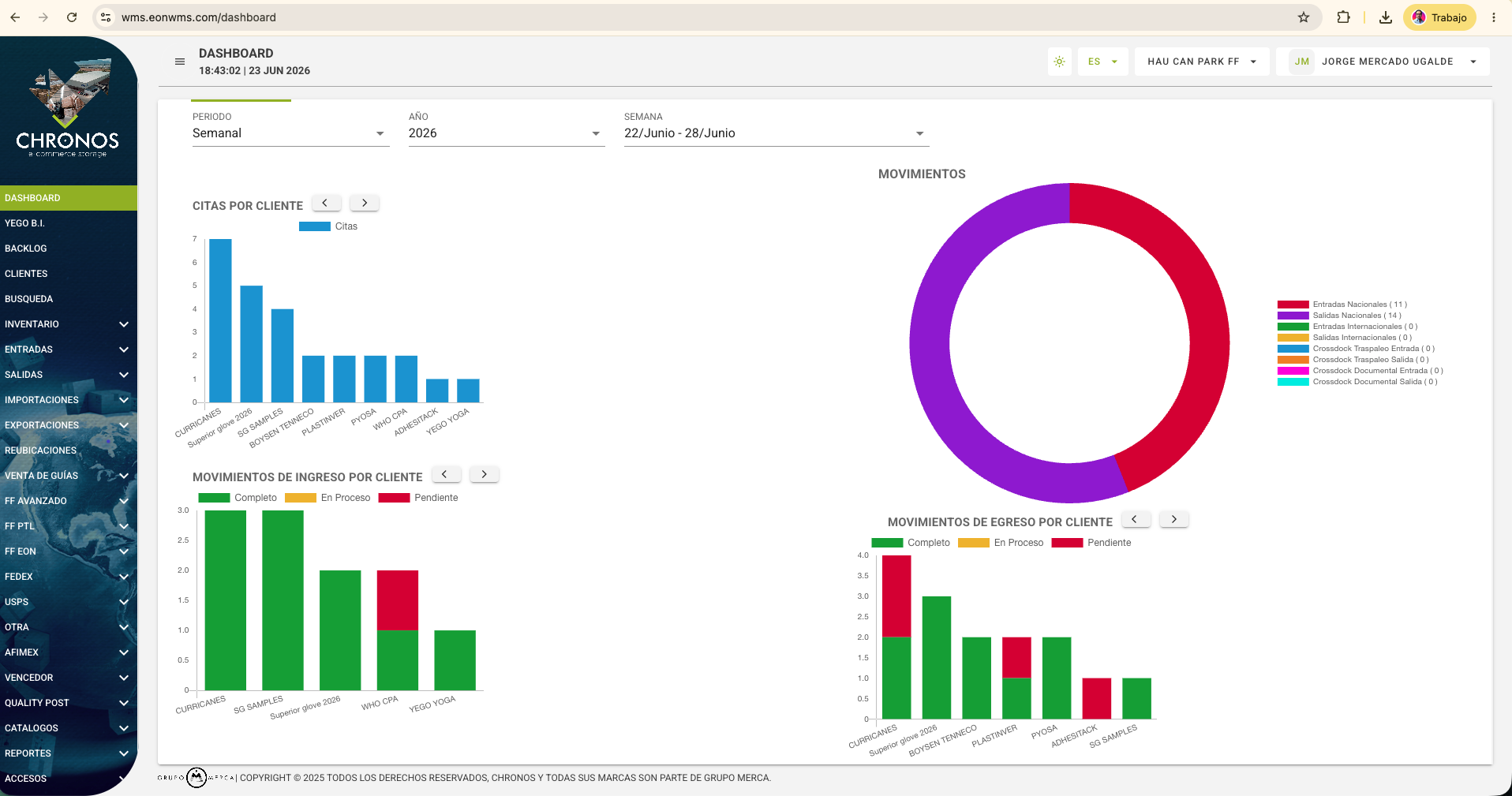Expand the FF EON menu chevron
This screenshot has width=1512, height=796.
coord(124,551)
